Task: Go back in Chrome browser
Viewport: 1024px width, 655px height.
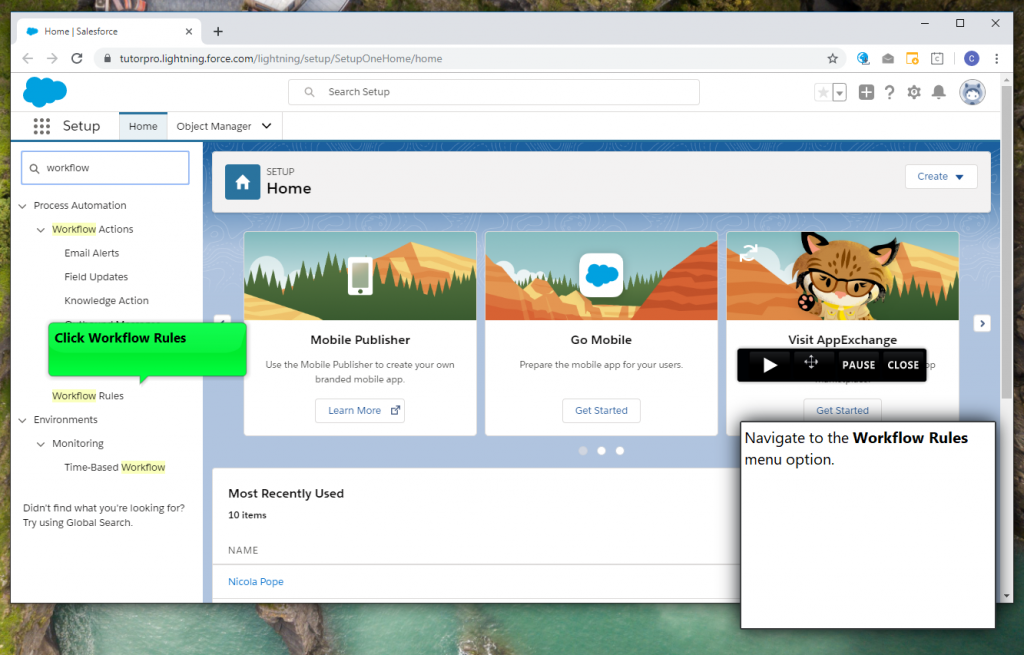Action: point(27,59)
